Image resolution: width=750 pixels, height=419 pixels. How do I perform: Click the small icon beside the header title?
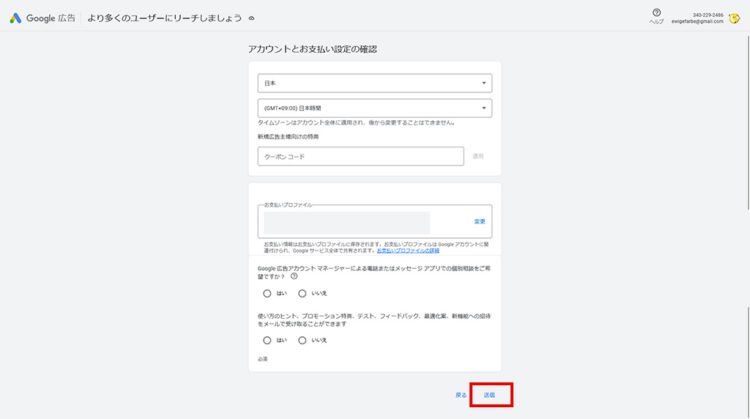(250, 18)
